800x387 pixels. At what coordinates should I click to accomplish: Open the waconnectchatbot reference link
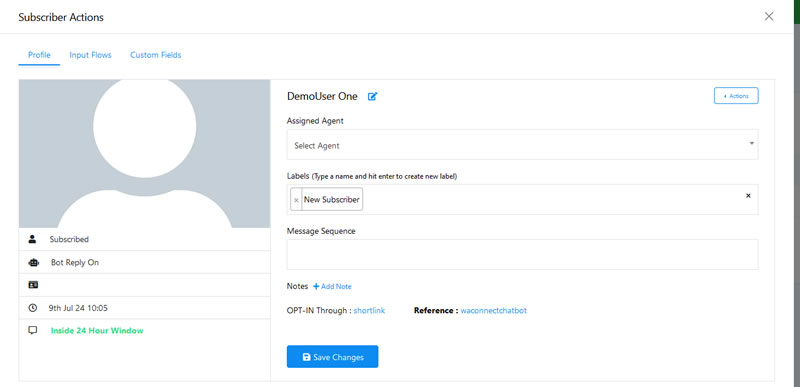tap(493, 311)
